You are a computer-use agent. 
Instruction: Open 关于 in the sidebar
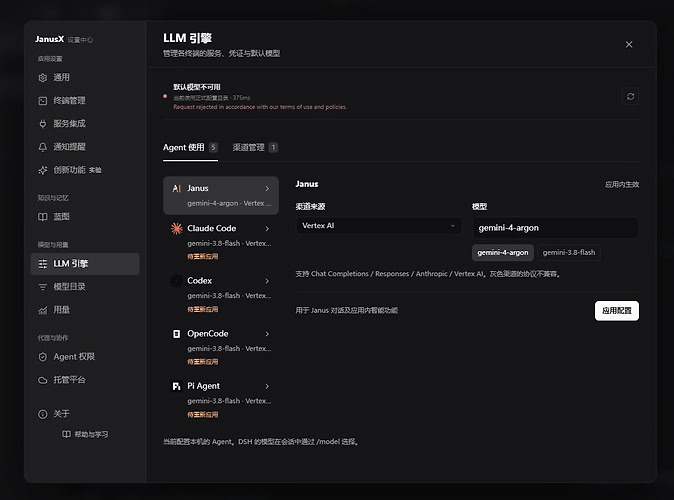(x=85, y=414)
